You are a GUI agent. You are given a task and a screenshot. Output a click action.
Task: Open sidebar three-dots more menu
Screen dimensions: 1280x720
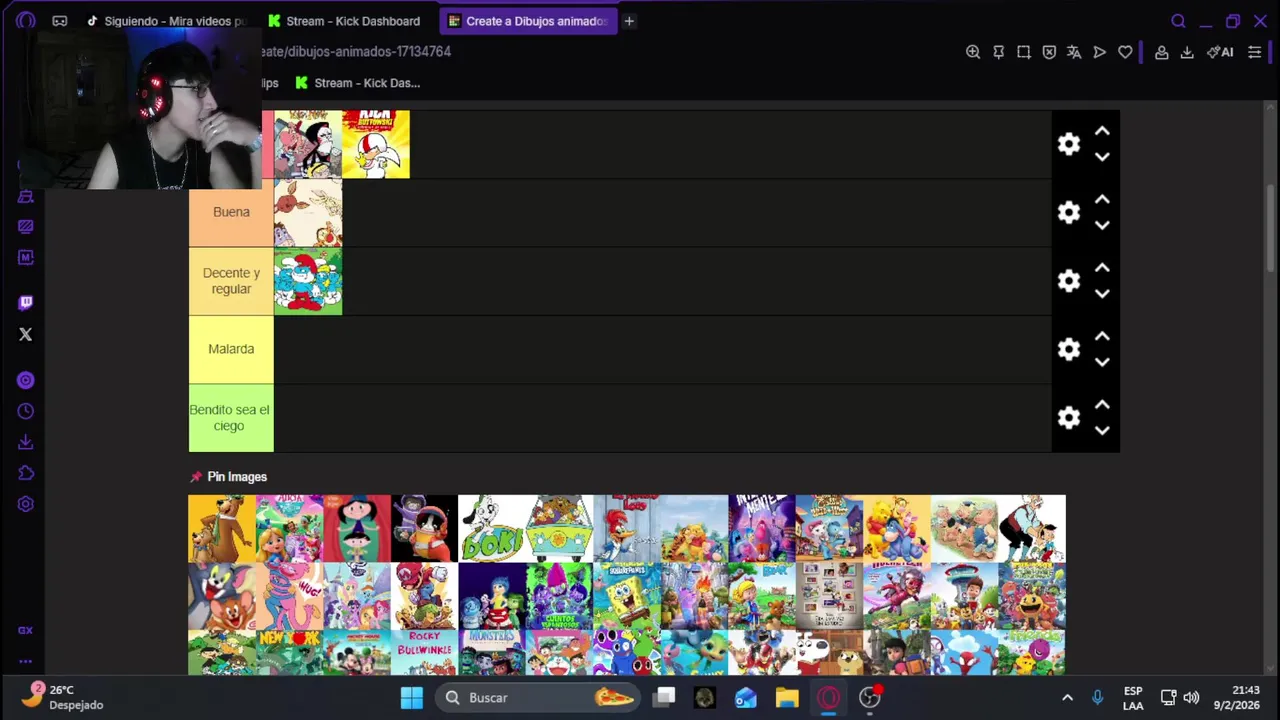pyautogui.click(x=26, y=661)
